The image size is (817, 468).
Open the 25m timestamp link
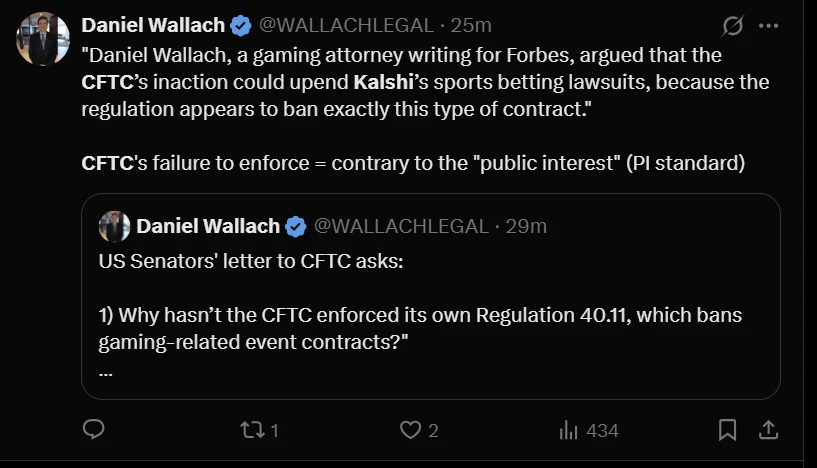[471, 24]
